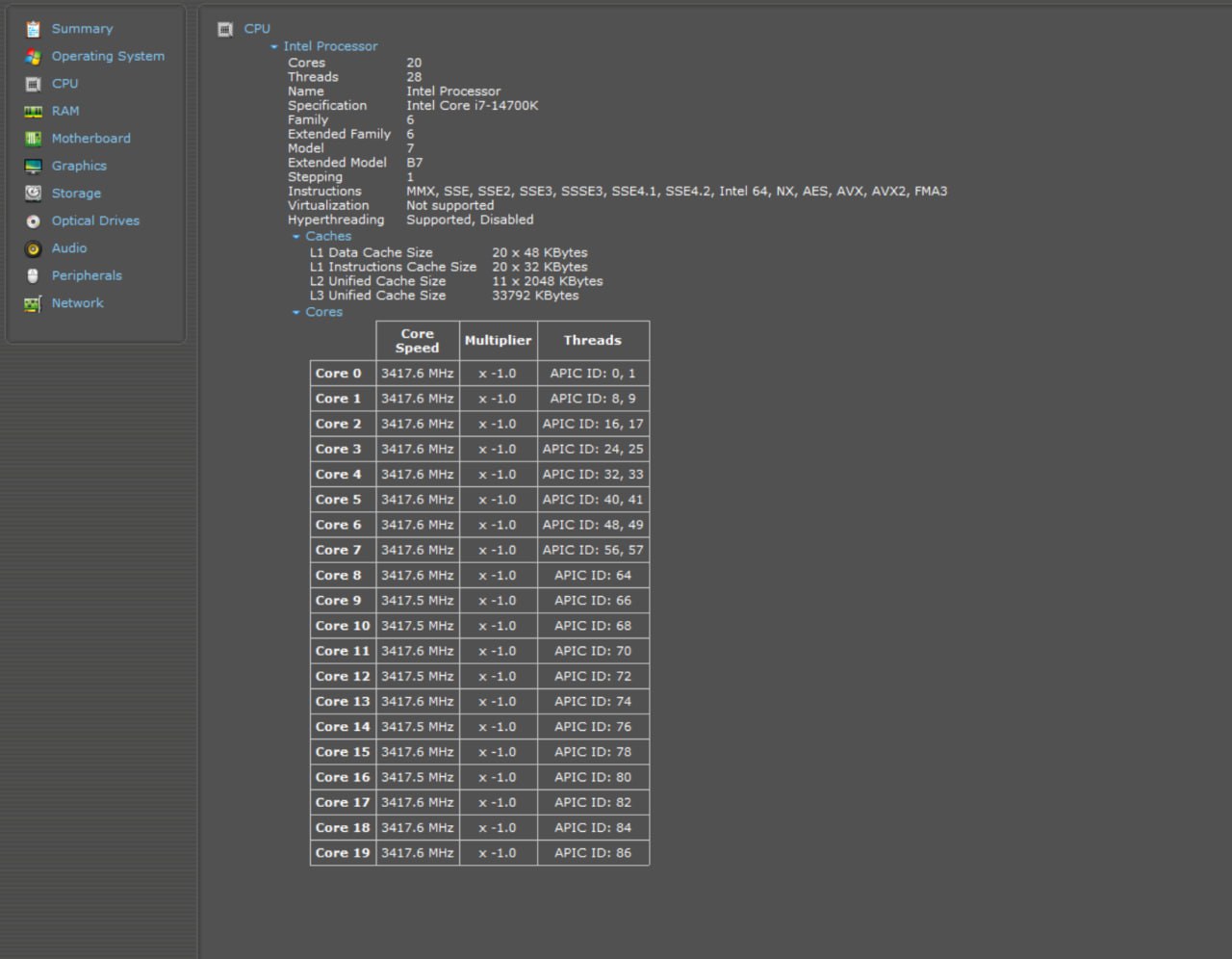Collapse the Cores section arrow
This screenshot has width=1232, height=959.
pyautogui.click(x=296, y=313)
